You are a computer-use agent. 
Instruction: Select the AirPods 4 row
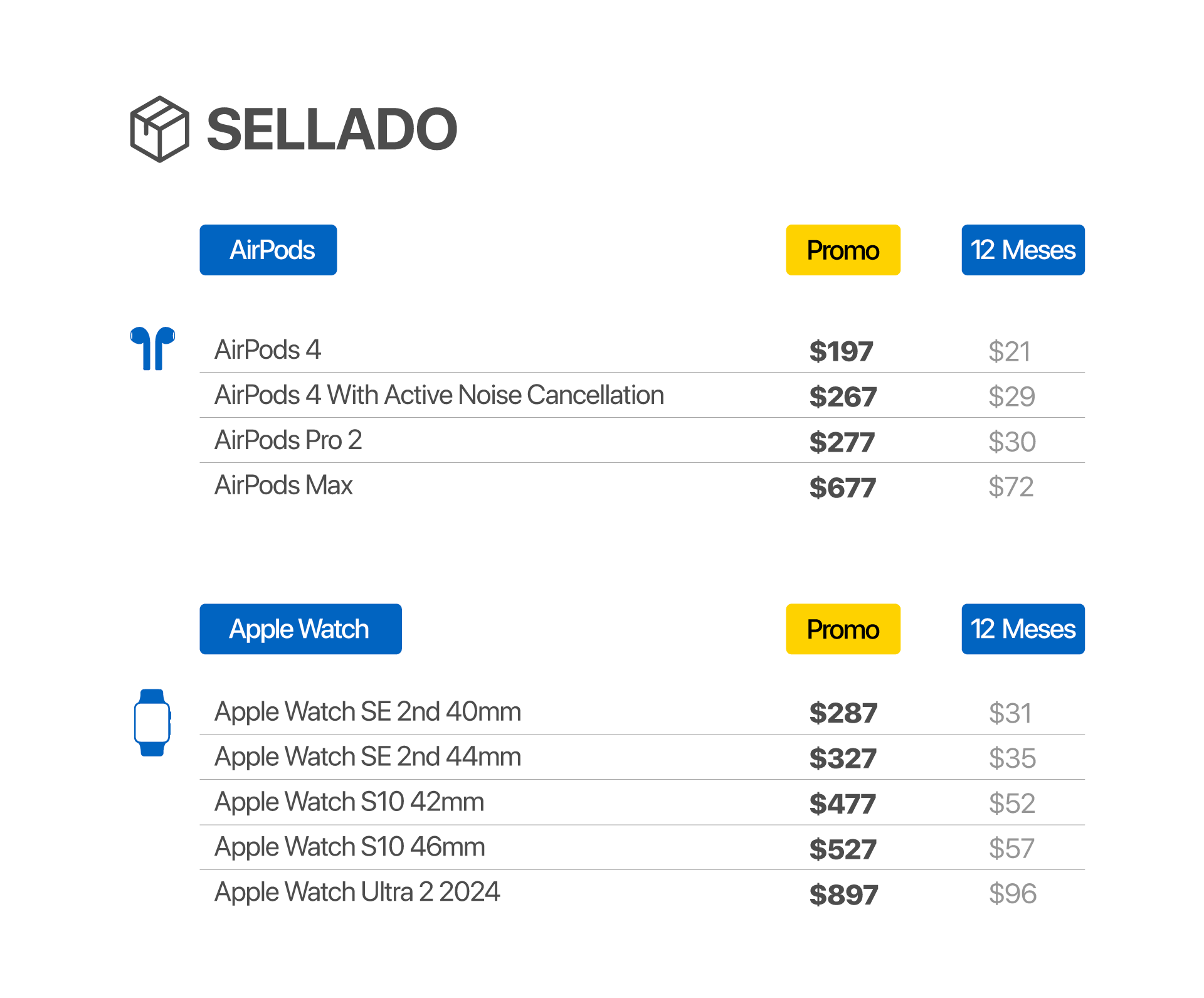coord(268,350)
